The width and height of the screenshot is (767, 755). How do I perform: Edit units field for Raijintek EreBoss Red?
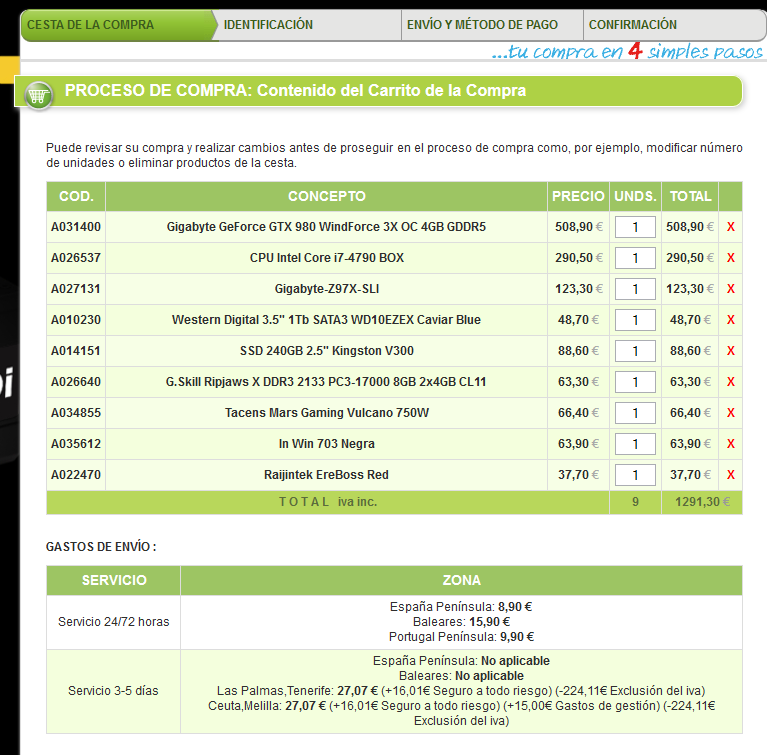(635, 475)
